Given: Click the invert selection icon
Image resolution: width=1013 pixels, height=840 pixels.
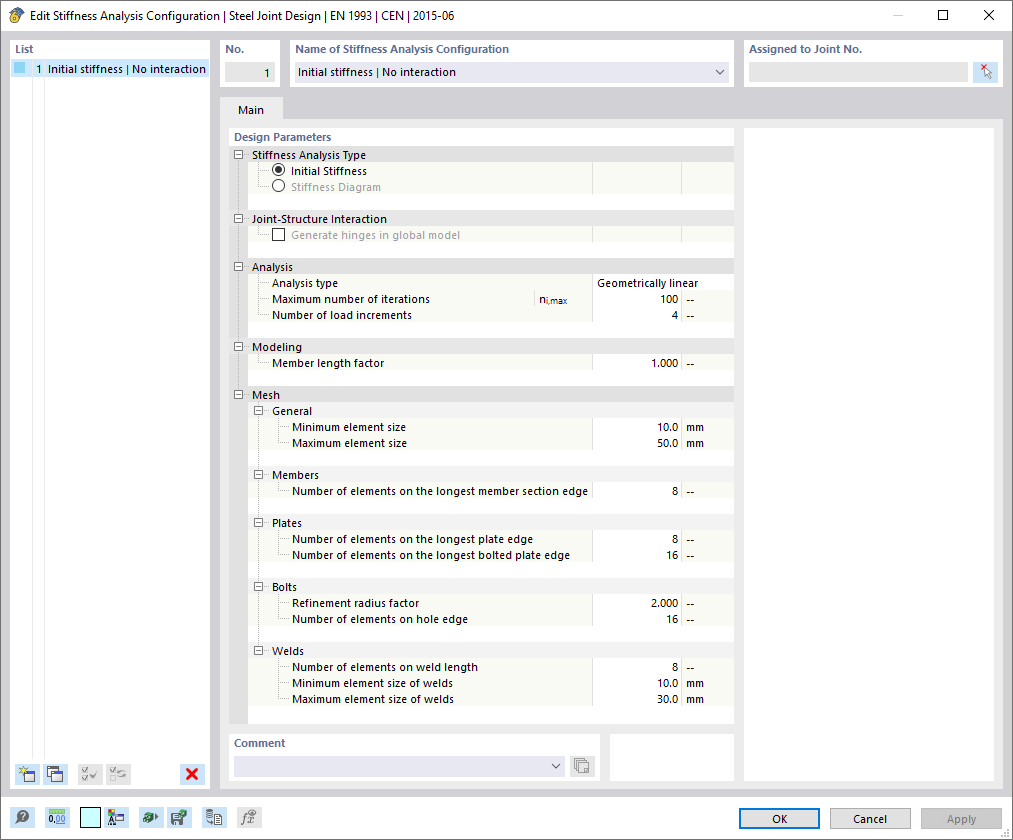Looking at the screenshot, I should pos(118,773).
